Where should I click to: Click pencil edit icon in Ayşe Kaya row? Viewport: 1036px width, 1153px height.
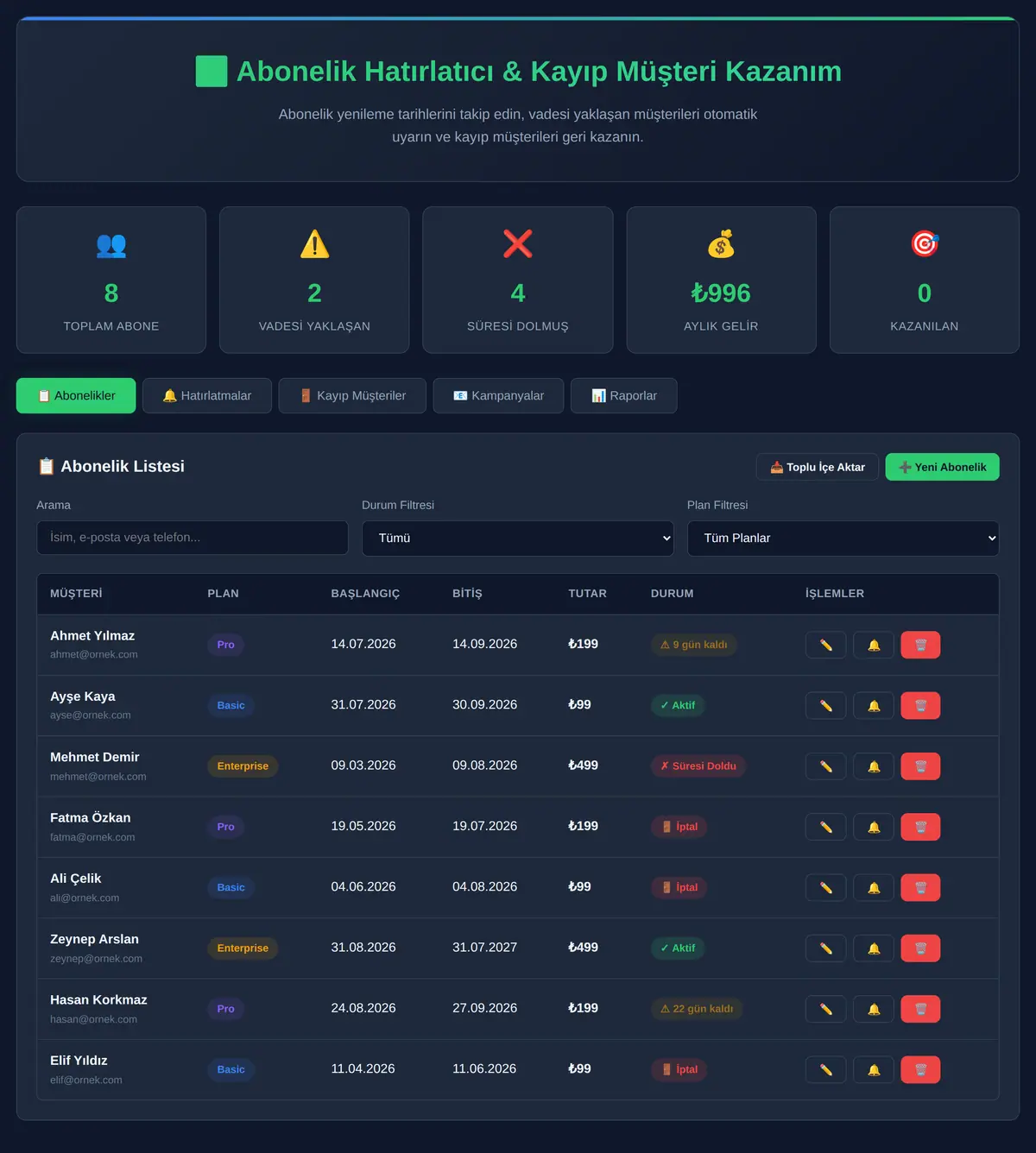pyautogui.click(x=825, y=706)
